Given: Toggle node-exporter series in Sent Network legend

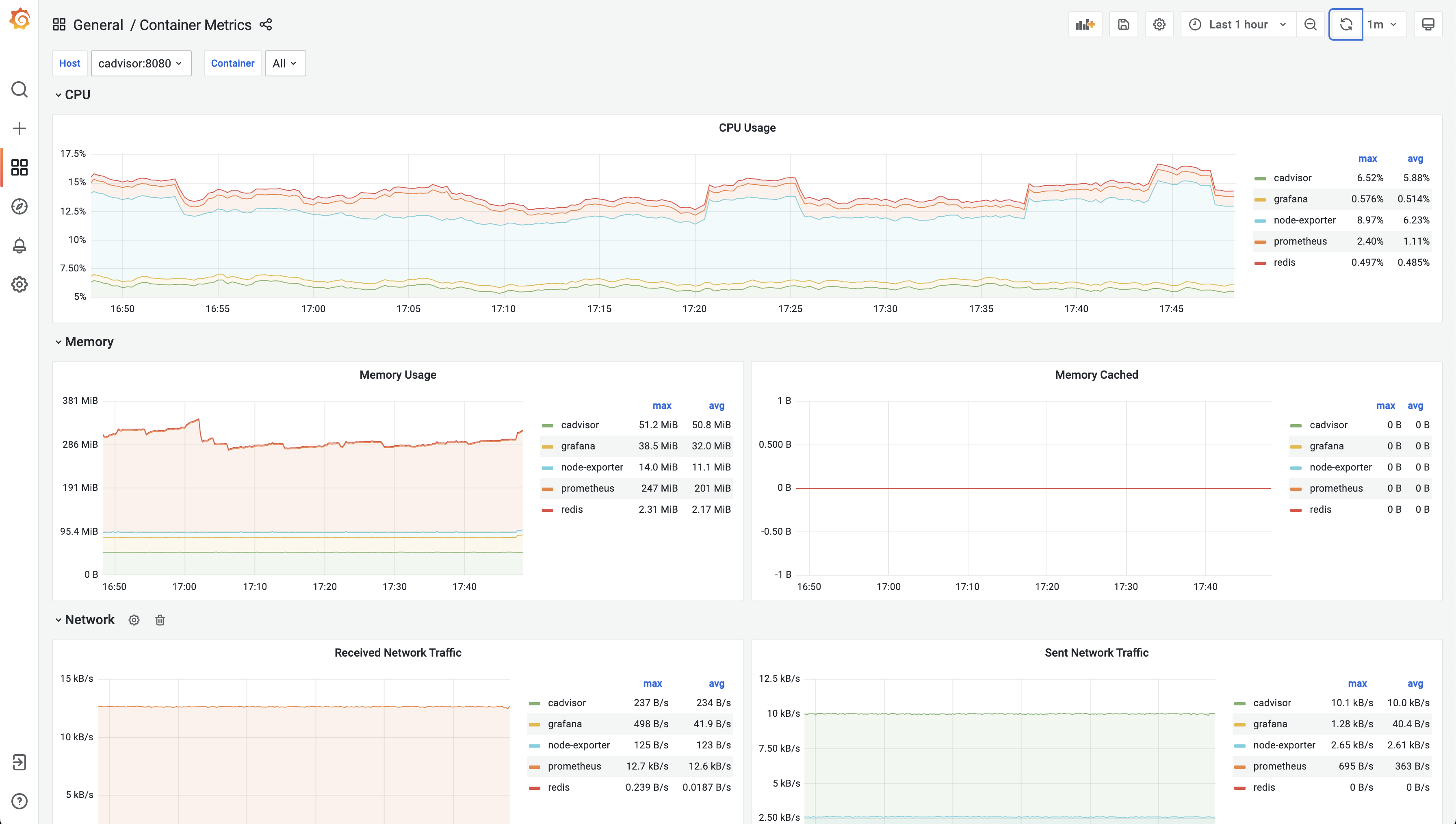Looking at the screenshot, I should point(1283,745).
